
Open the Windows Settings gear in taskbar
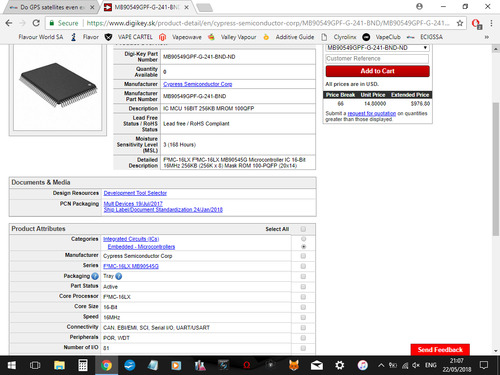(x=340, y=365)
